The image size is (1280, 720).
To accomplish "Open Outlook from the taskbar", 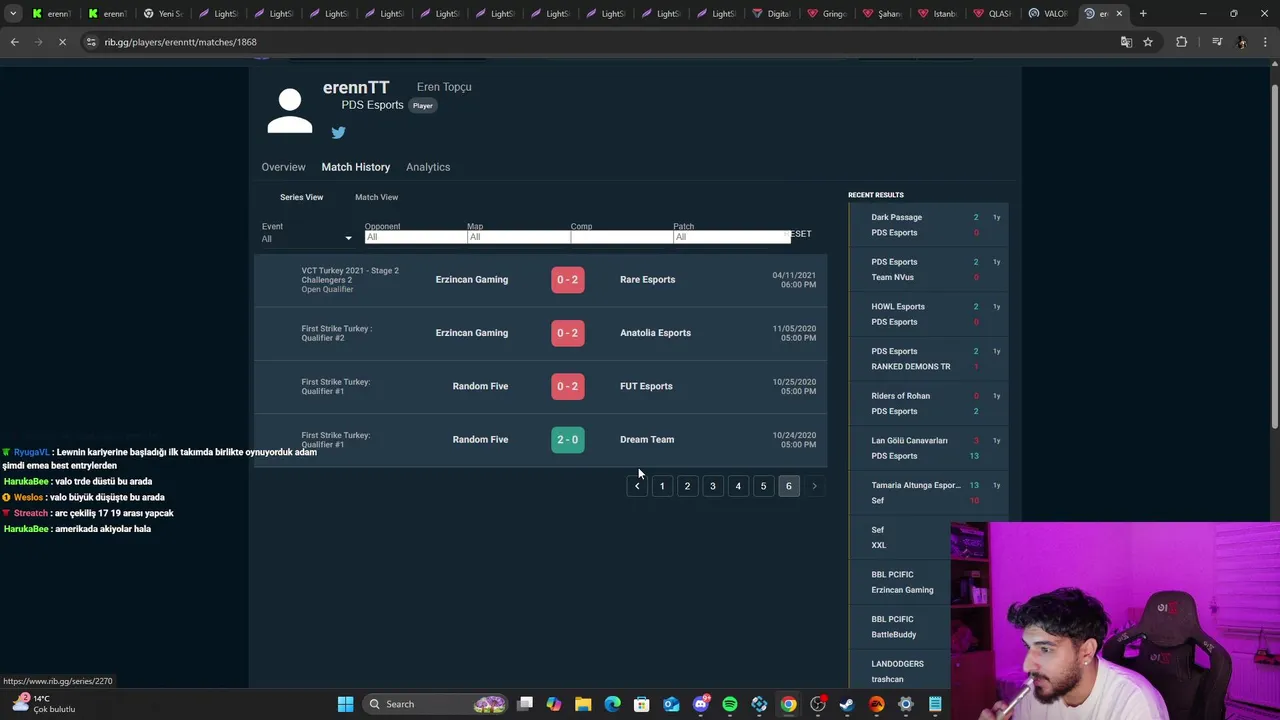I will [671, 704].
